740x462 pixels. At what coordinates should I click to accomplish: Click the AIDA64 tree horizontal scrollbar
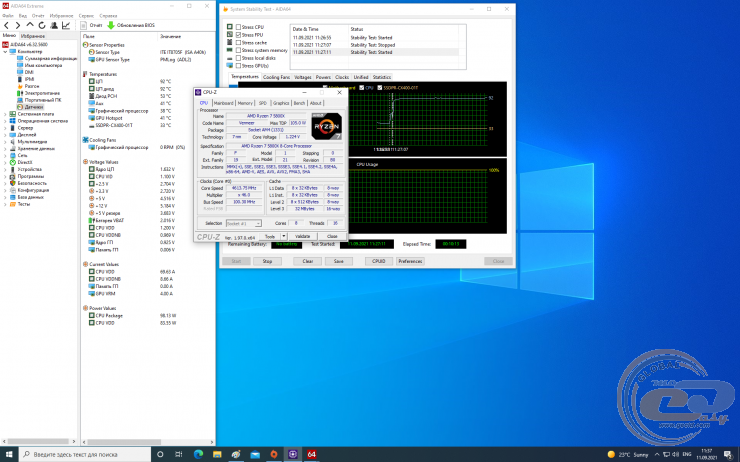(38, 441)
